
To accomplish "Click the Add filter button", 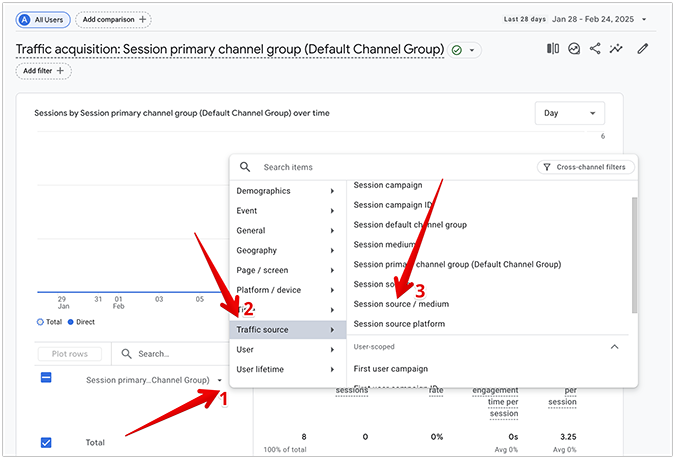I will [x=43, y=71].
